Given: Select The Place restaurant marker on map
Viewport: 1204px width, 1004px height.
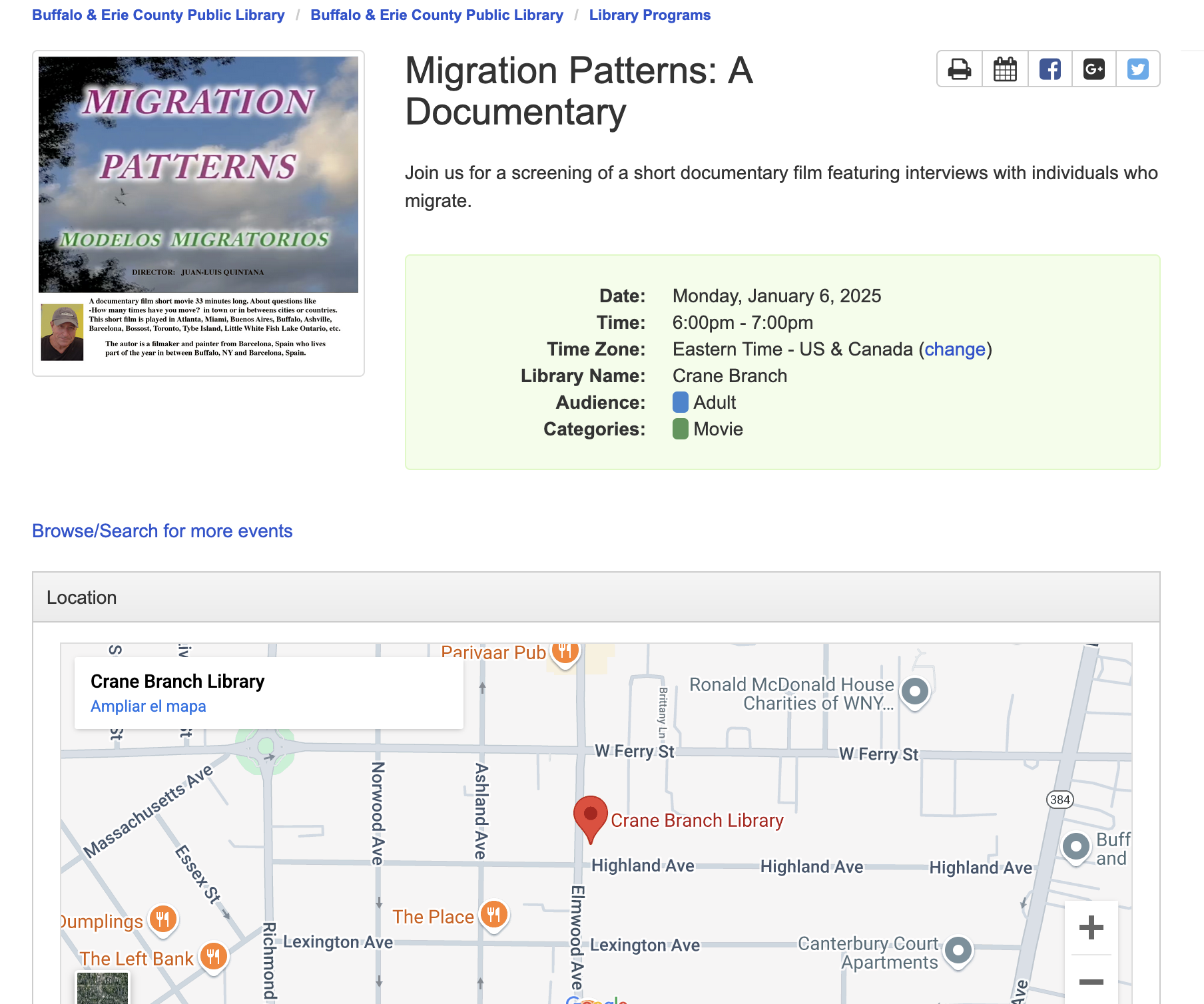Looking at the screenshot, I should click(x=493, y=915).
